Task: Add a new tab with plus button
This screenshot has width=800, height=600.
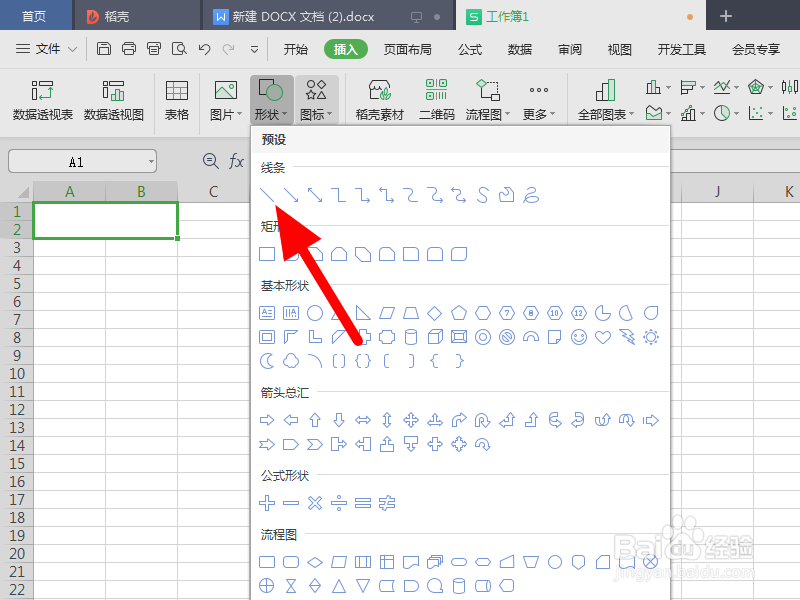Action: pyautogui.click(x=726, y=16)
